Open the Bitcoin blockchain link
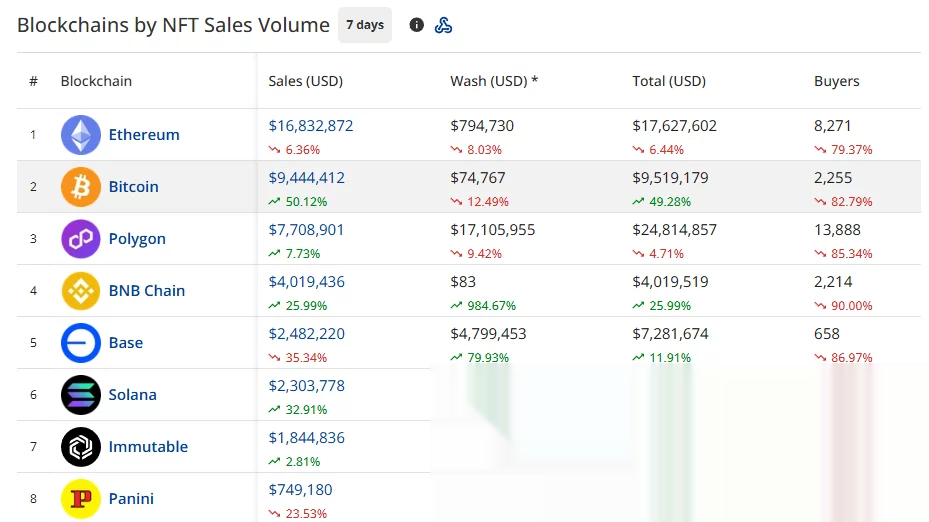The height and width of the screenshot is (522, 929). pos(134,187)
